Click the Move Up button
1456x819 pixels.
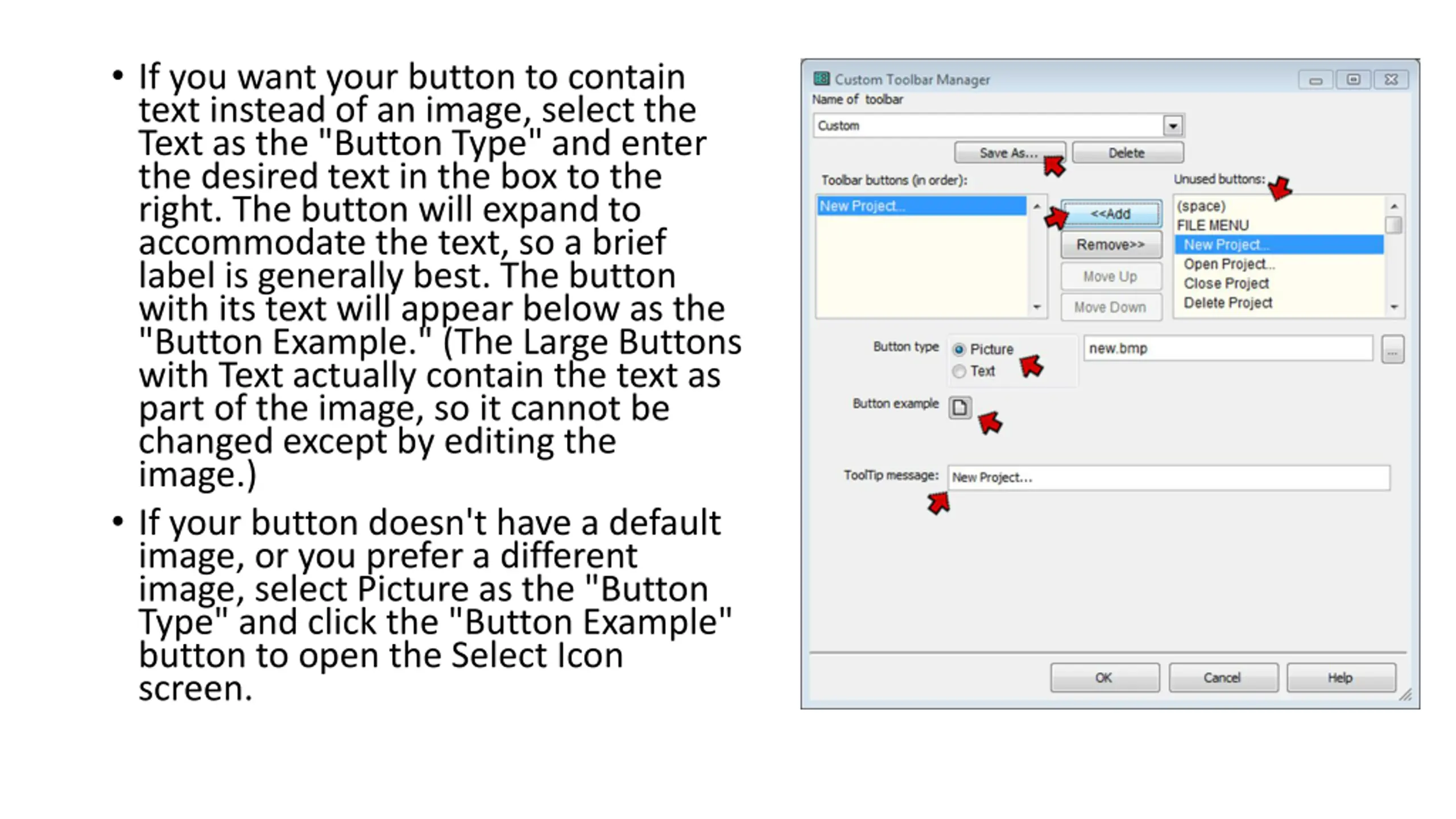coord(1110,276)
